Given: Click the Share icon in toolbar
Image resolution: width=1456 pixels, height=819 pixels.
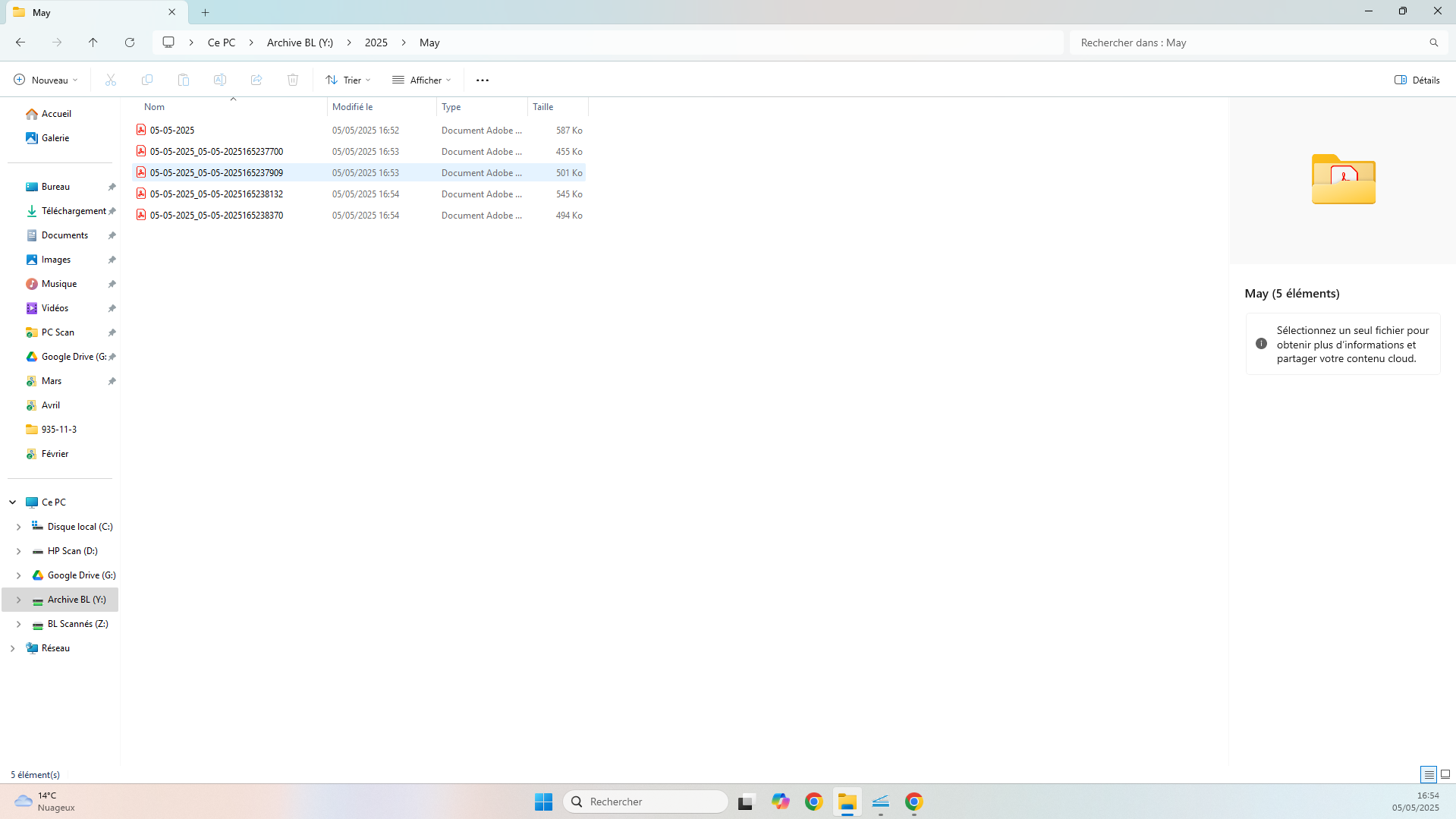Looking at the screenshot, I should 256,80.
